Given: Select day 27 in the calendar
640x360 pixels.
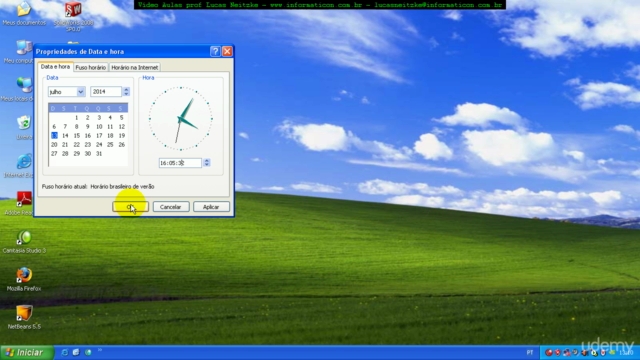Looking at the screenshot, I should pyautogui.click(x=54, y=153).
